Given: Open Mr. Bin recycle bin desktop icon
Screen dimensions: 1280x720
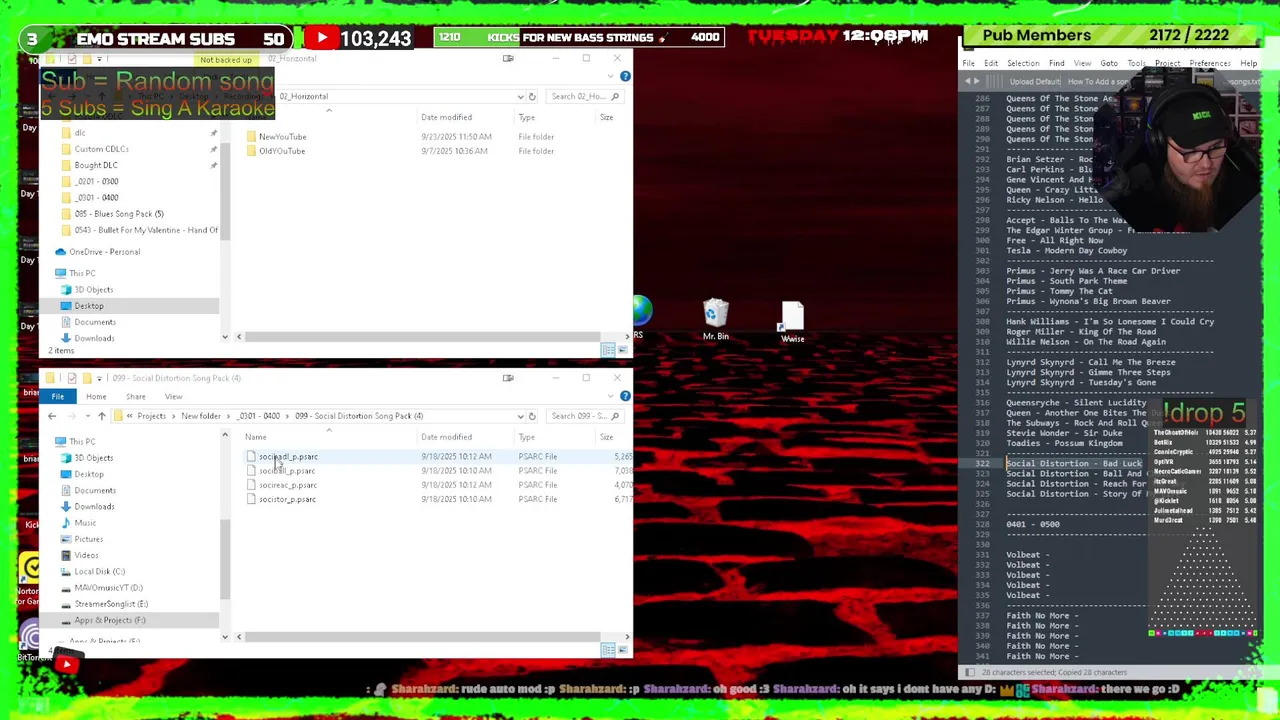Looking at the screenshot, I should pos(715,321).
